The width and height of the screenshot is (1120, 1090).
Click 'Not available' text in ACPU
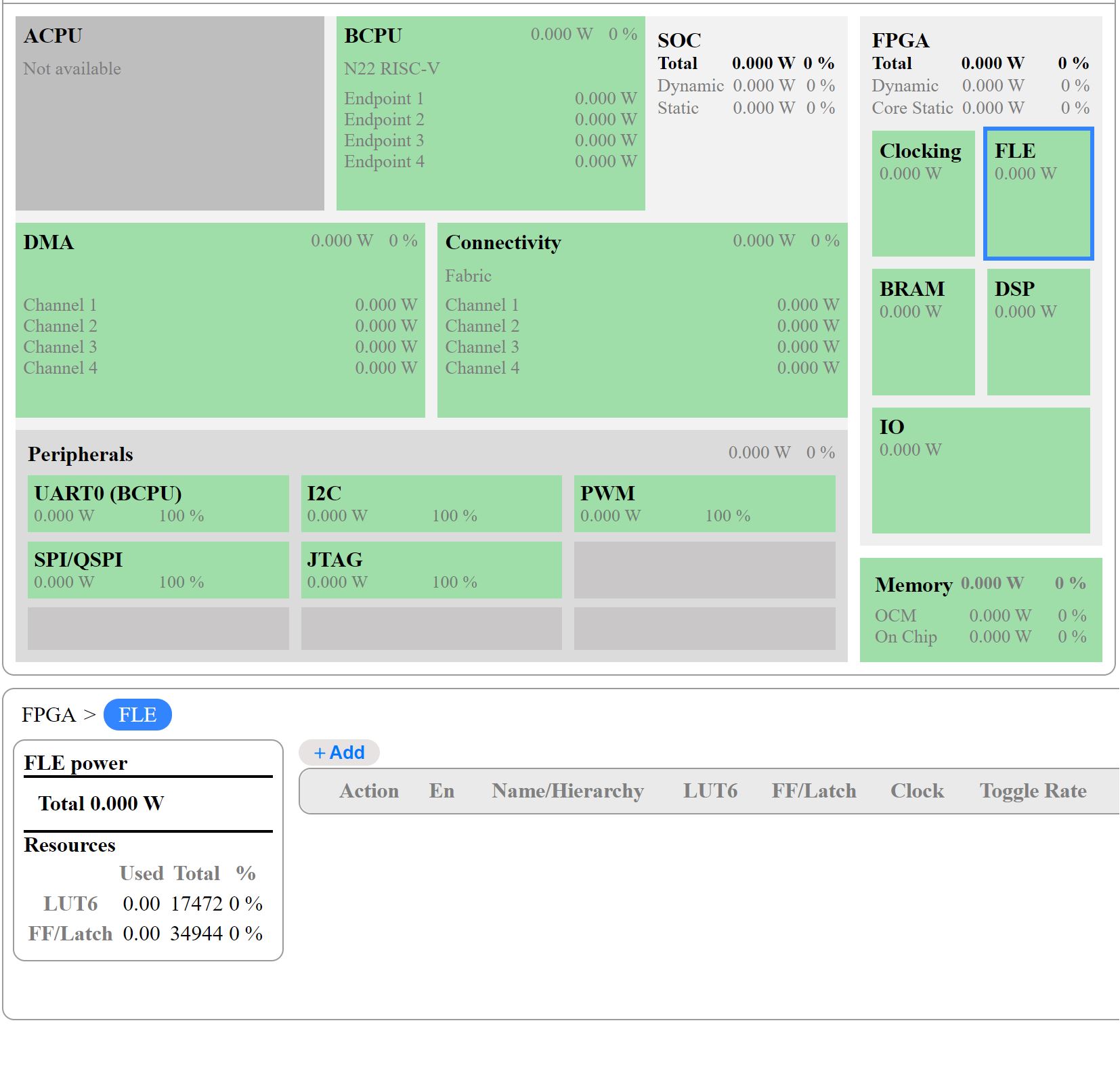click(x=72, y=68)
